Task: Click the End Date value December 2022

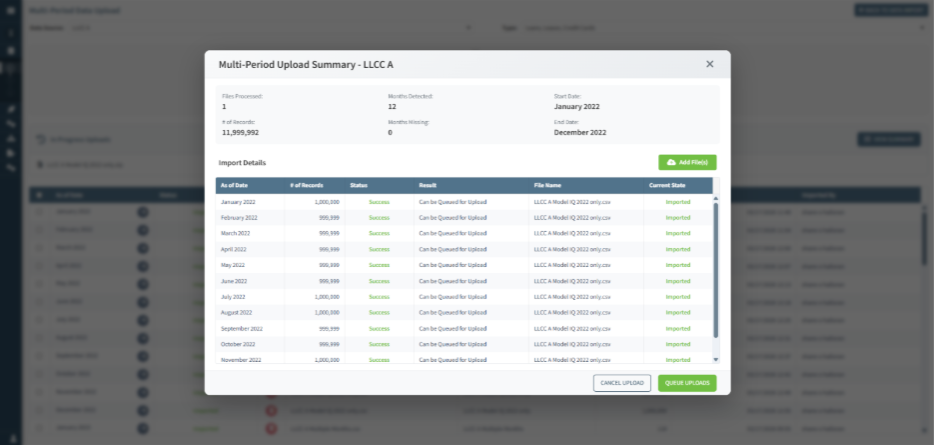Action: (580, 133)
